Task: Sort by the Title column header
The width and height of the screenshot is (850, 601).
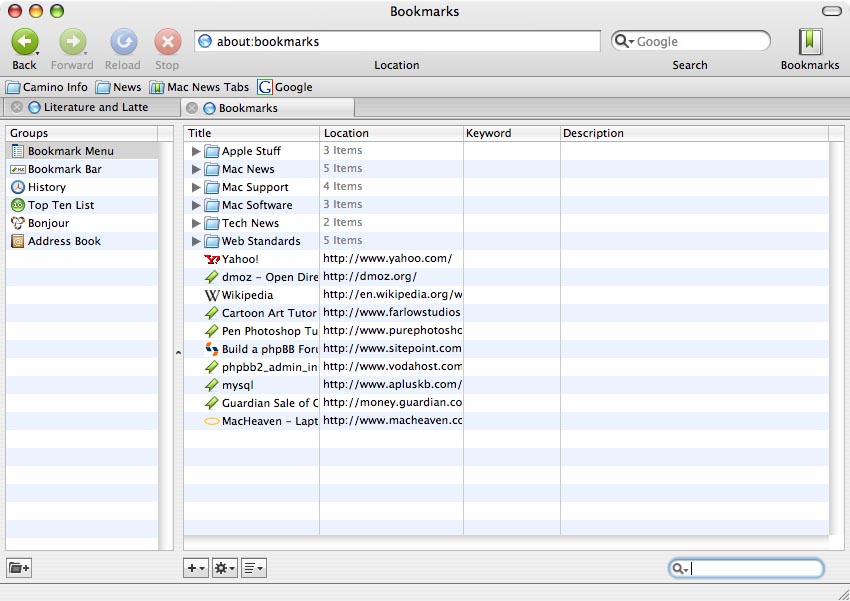Action: 252,133
